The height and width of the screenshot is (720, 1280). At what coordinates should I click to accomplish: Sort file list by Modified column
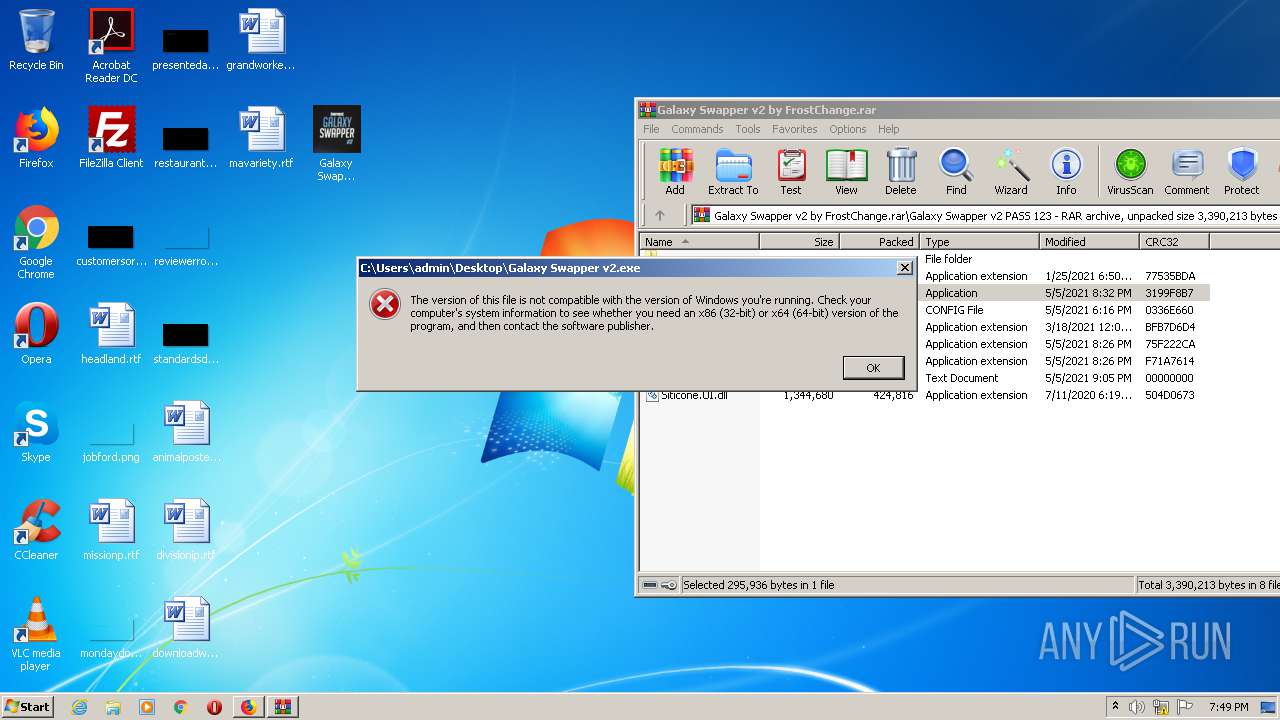(1089, 242)
